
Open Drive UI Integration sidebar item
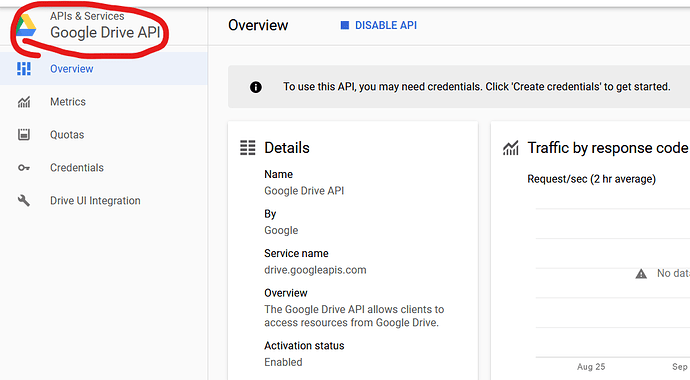[x=104, y=201]
